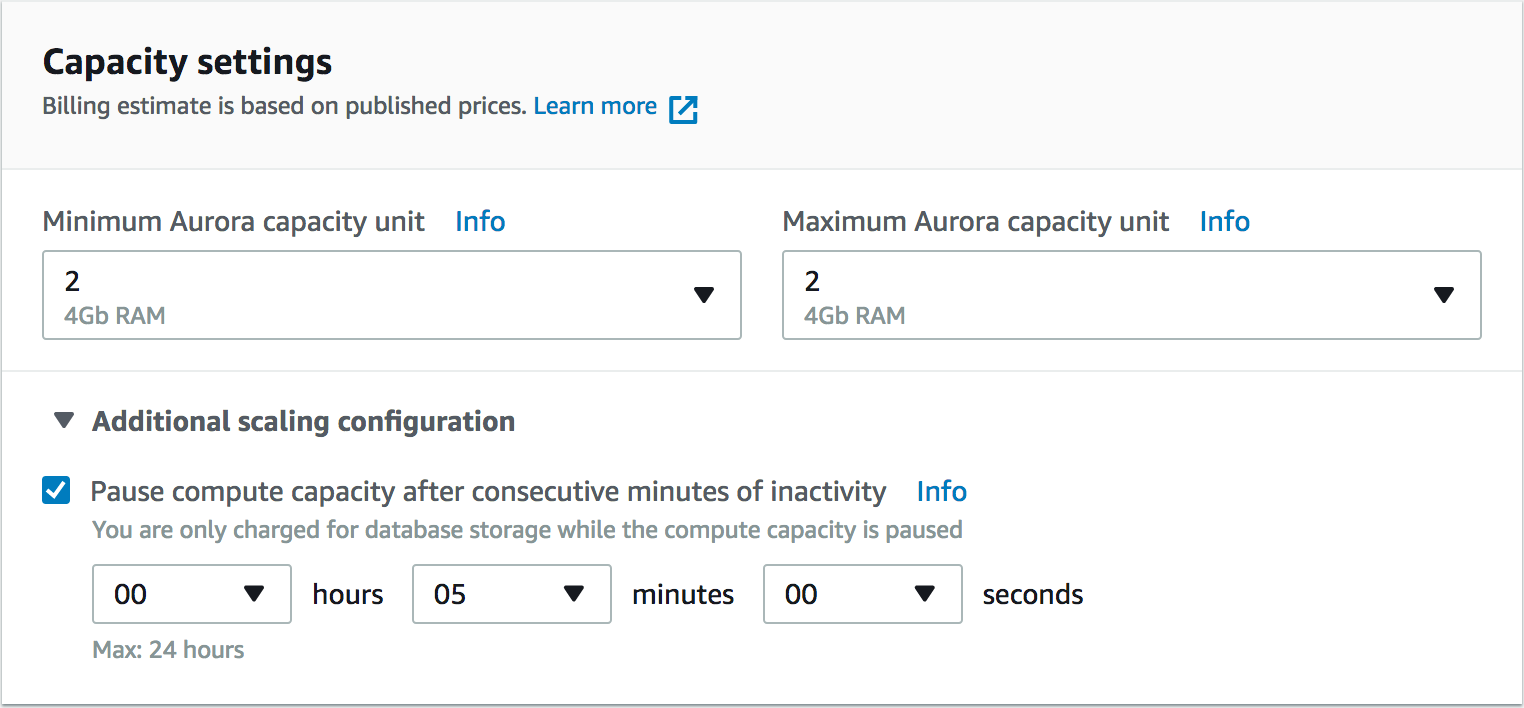1524x708 pixels.
Task: Open Info for Pause compute capacity
Action: [x=942, y=491]
